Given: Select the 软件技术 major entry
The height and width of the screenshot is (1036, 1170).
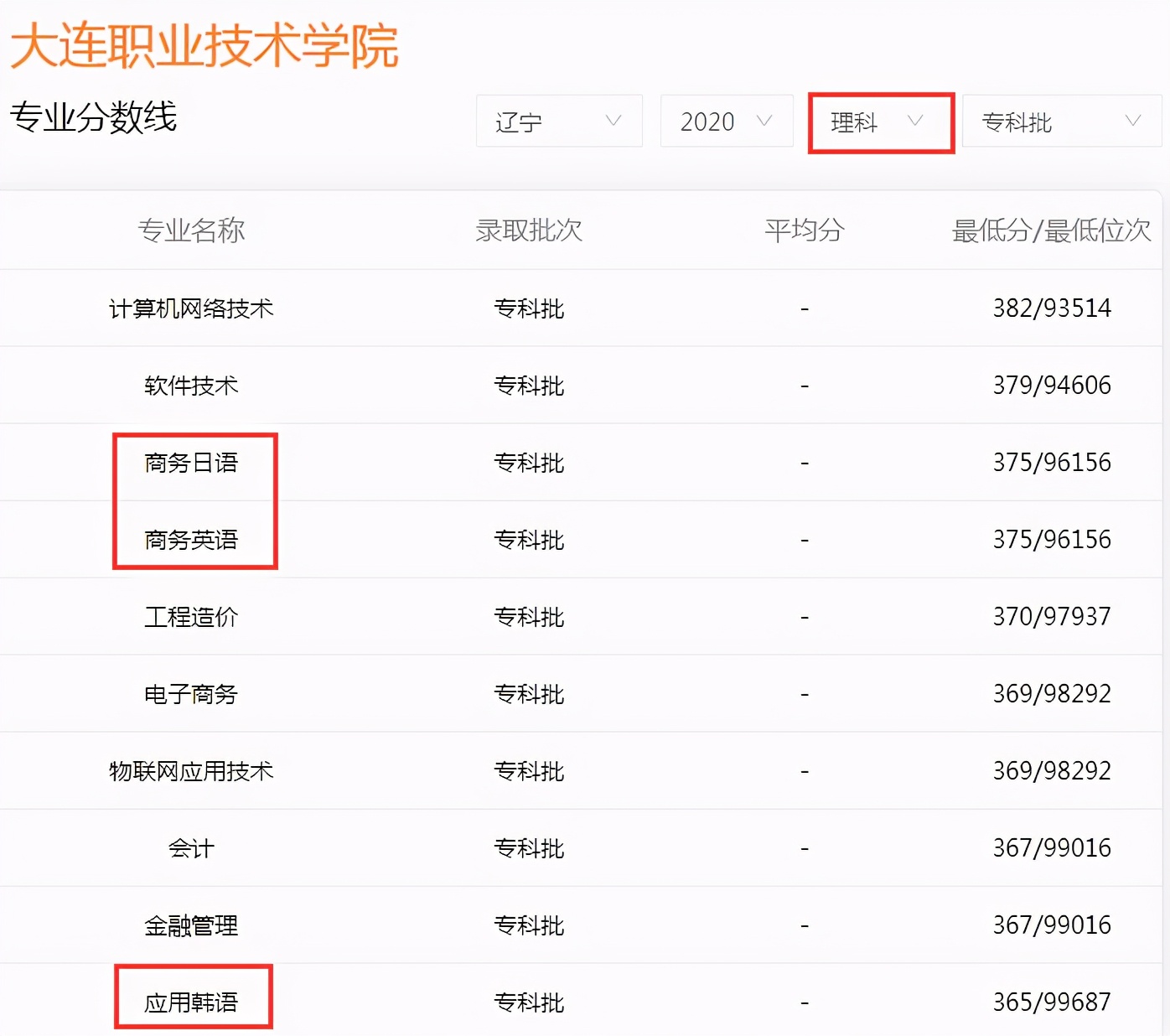Looking at the screenshot, I should pyautogui.click(x=192, y=386).
